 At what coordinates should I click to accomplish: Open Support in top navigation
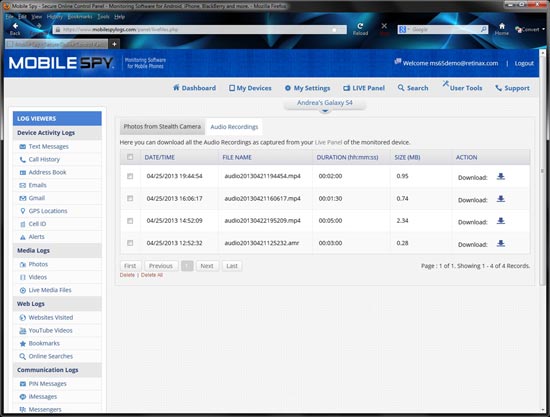pyautogui.click(x=512, y=88)
